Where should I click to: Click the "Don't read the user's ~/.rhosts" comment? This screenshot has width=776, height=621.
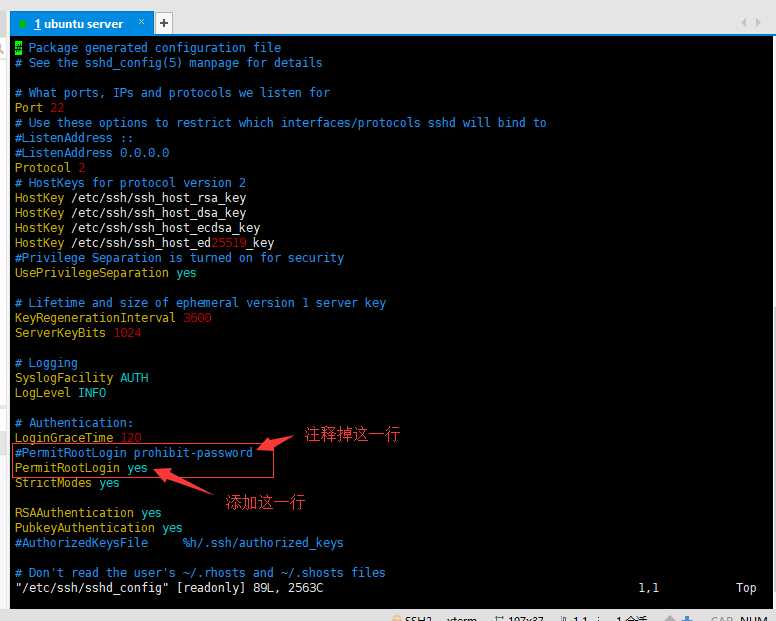[200, 573]
